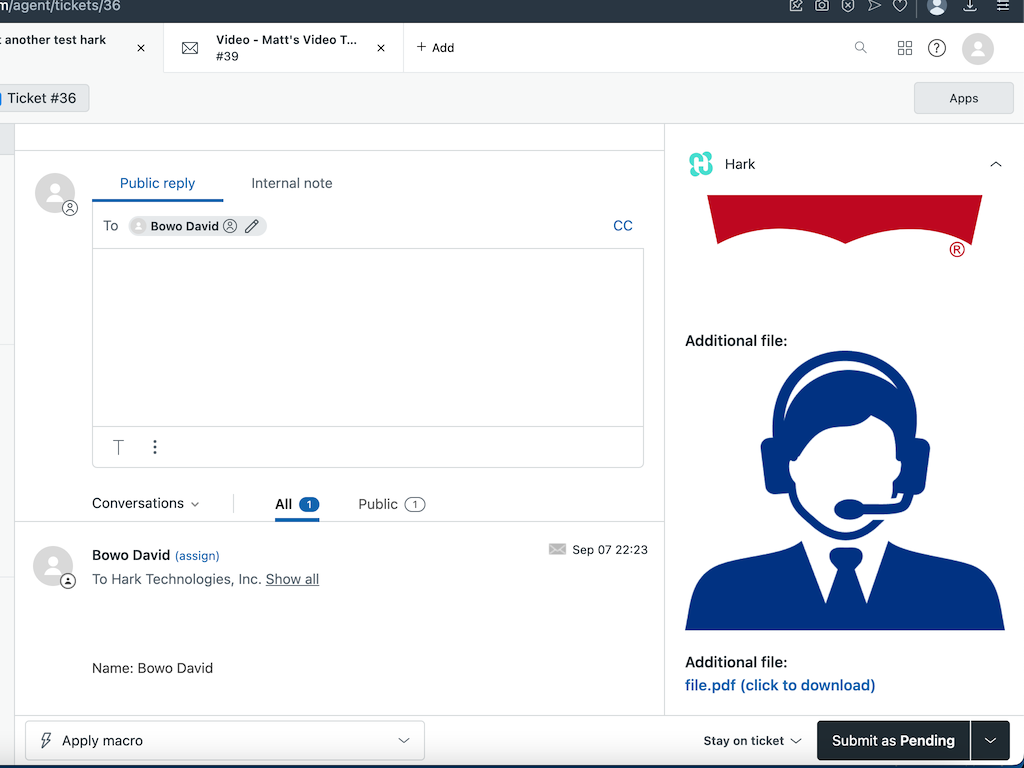The height and width of the screenshot is (768, 1024).
Task: Click the three-dot more options in composer
Action: click(155, 447)
